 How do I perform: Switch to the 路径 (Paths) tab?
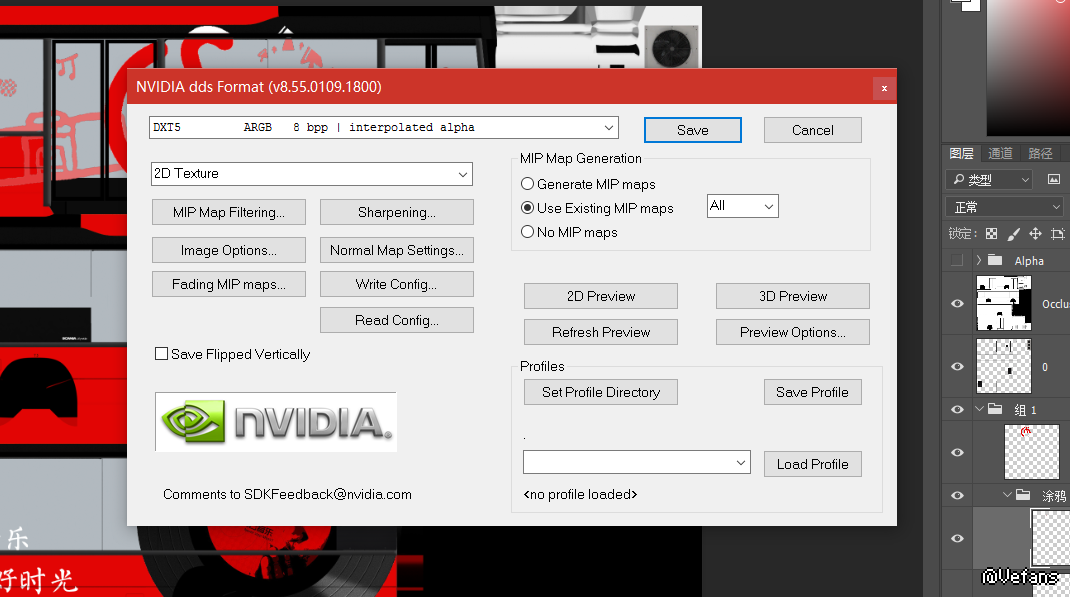click(1040, 154)
